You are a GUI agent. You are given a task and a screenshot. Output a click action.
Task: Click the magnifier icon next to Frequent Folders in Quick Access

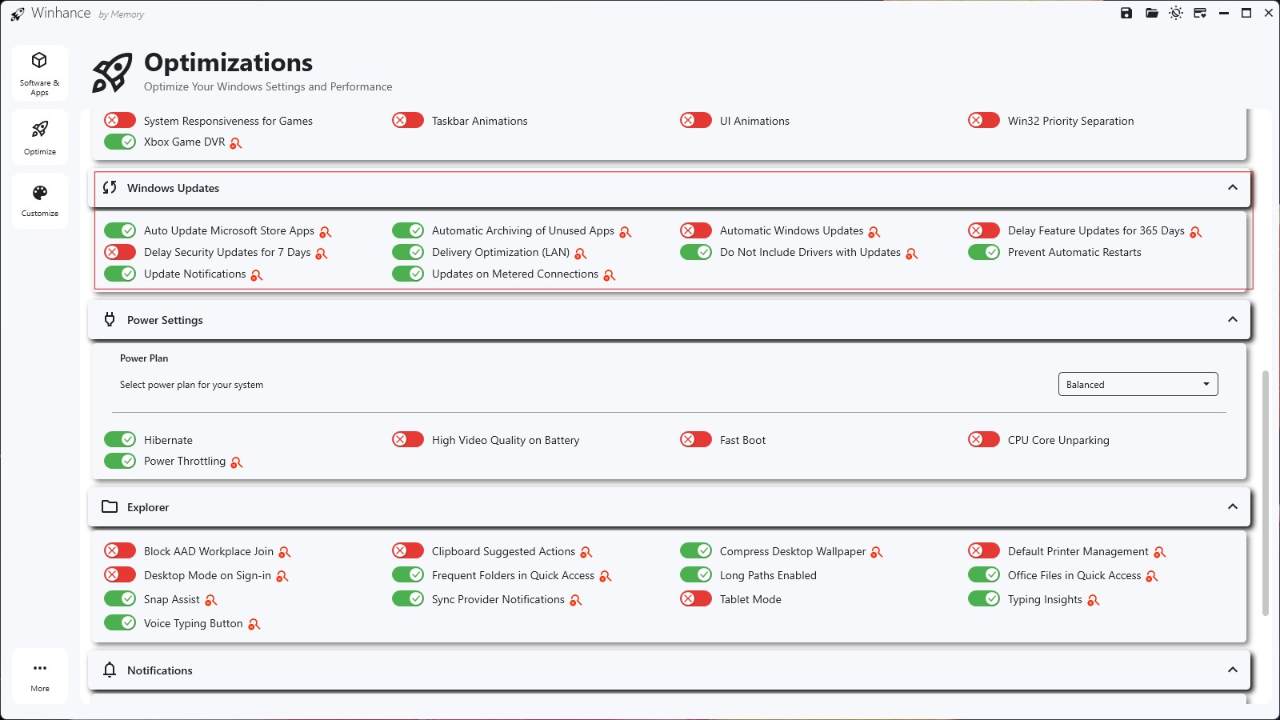click(x=605, y=576)
